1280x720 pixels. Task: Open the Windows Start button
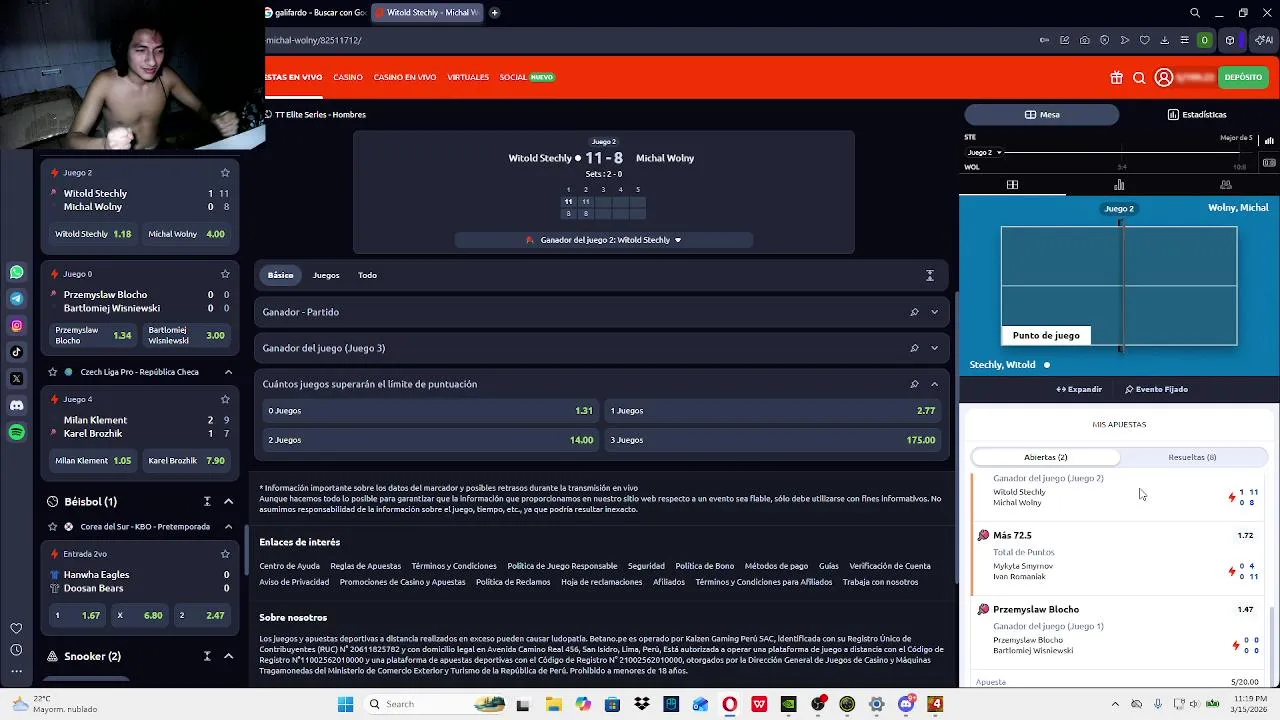coord(345,704)
